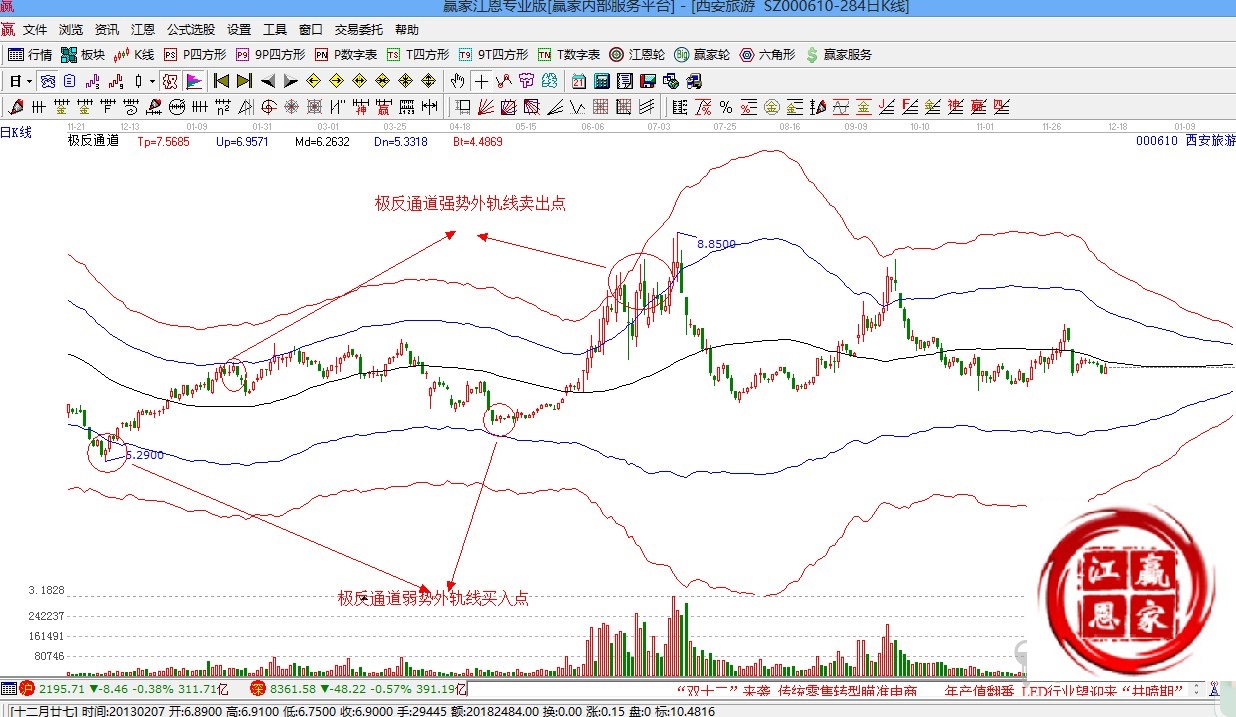The width and height of the screenshot is (1236, 717).
Task: Click the K线 chart button
Action: (134, 55)
